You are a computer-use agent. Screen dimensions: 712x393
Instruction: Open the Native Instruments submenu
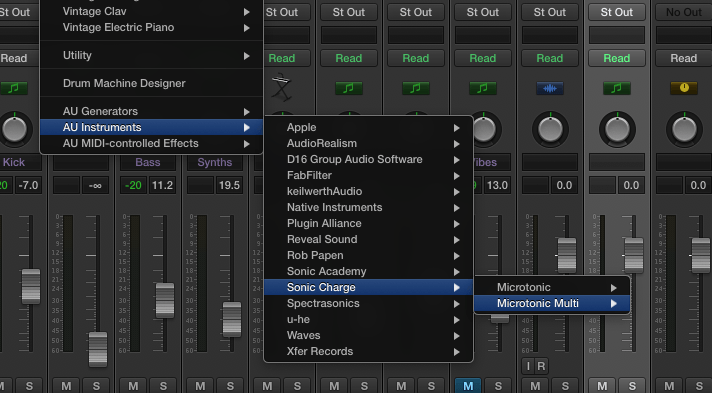coord(368,207)
